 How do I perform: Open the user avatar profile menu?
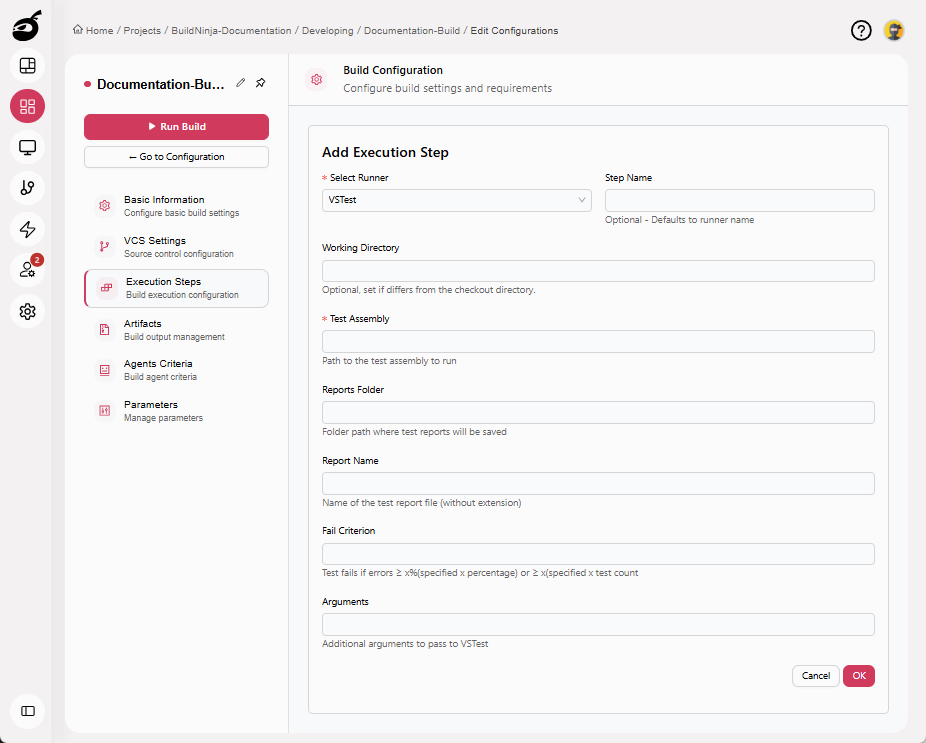(x=894, y=31)
